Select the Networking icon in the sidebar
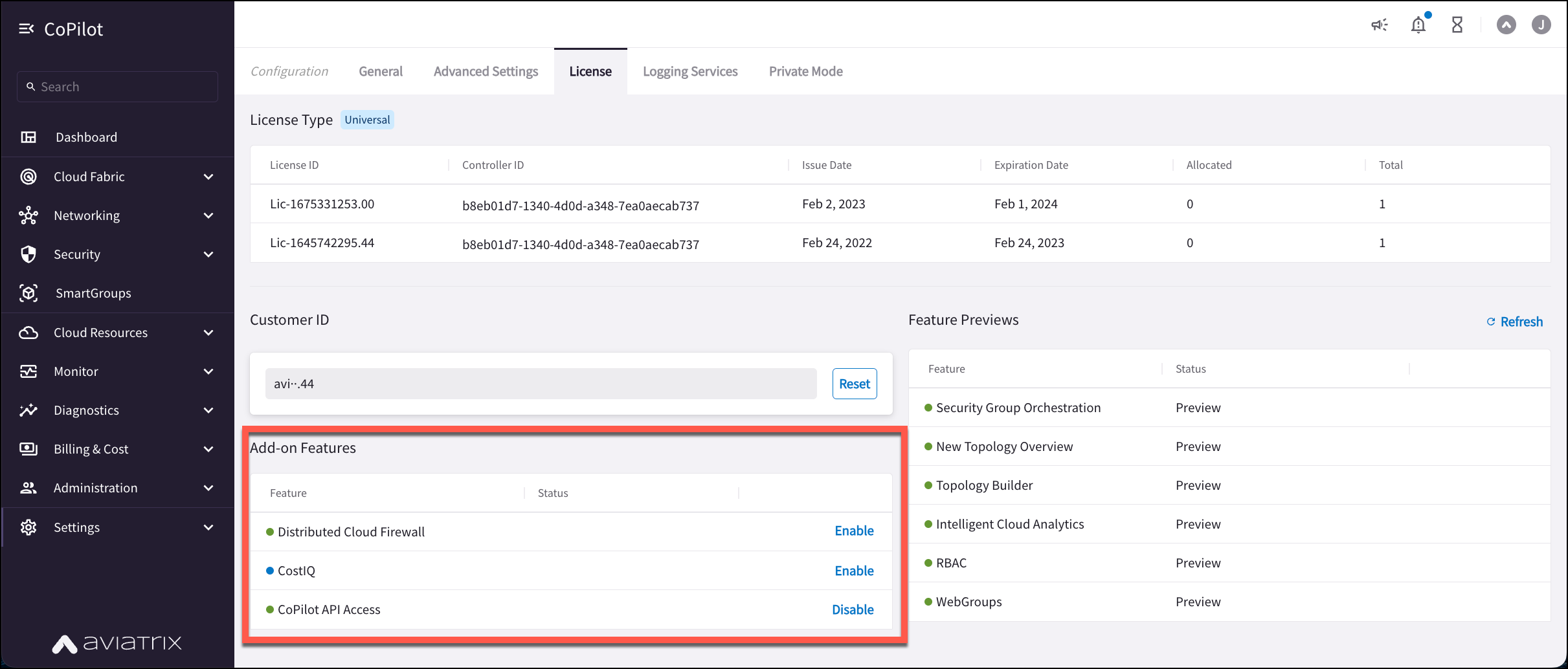1568x669 pixels. pos(28,215)
